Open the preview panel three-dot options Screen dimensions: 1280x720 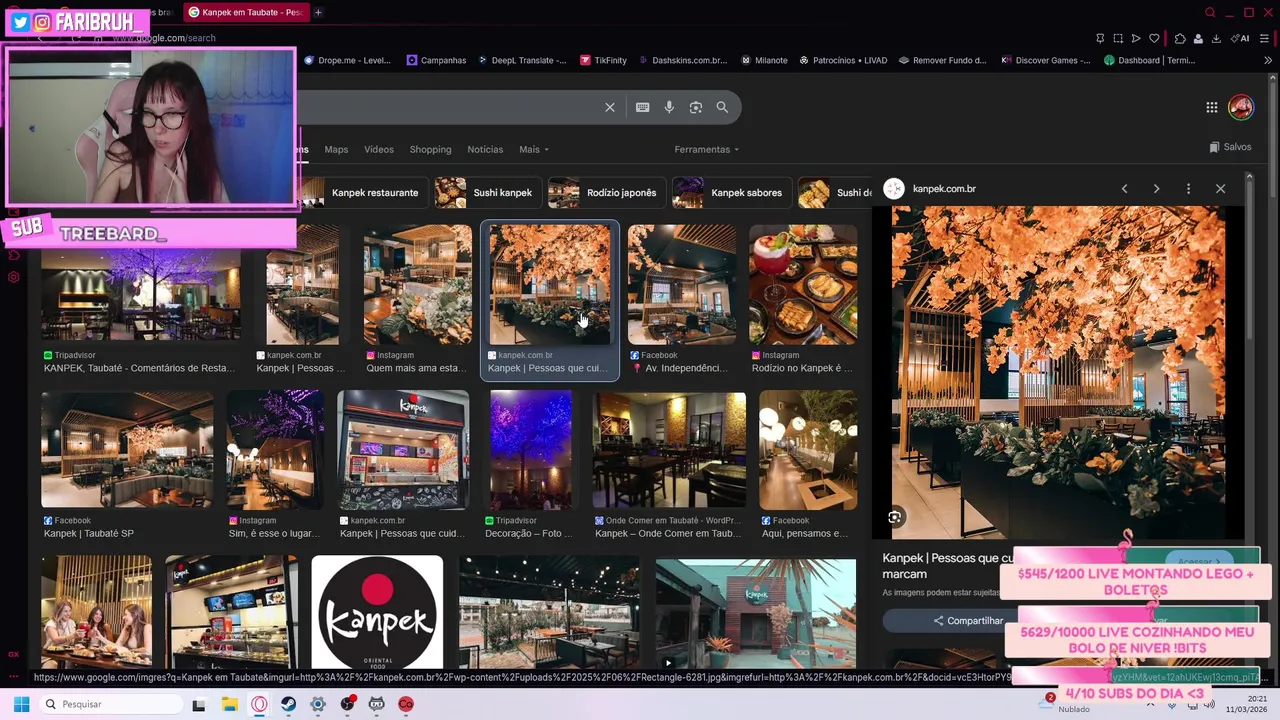[1188, 189]
